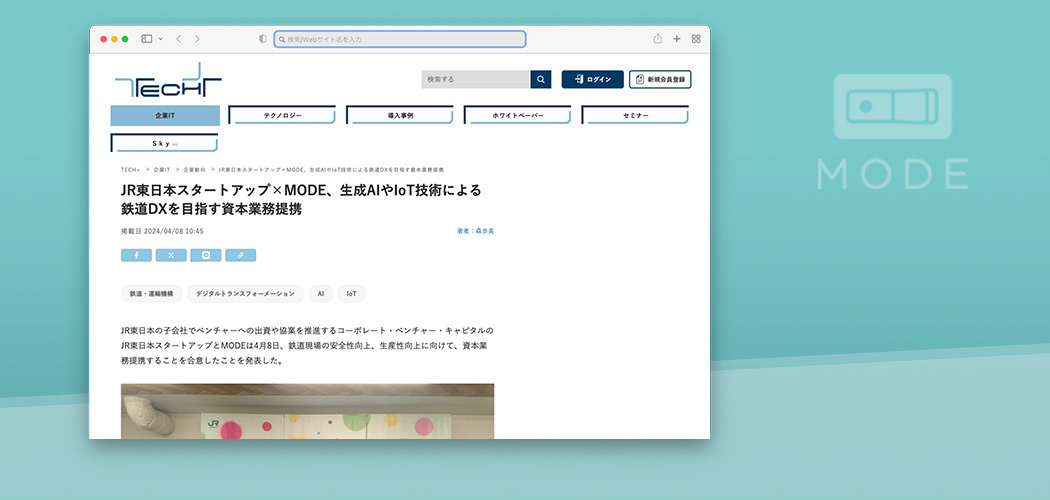This screenshot has width=1050, height=500.
Task: Click the 企業動向 breadcrumb link
Action: [193, 170]
